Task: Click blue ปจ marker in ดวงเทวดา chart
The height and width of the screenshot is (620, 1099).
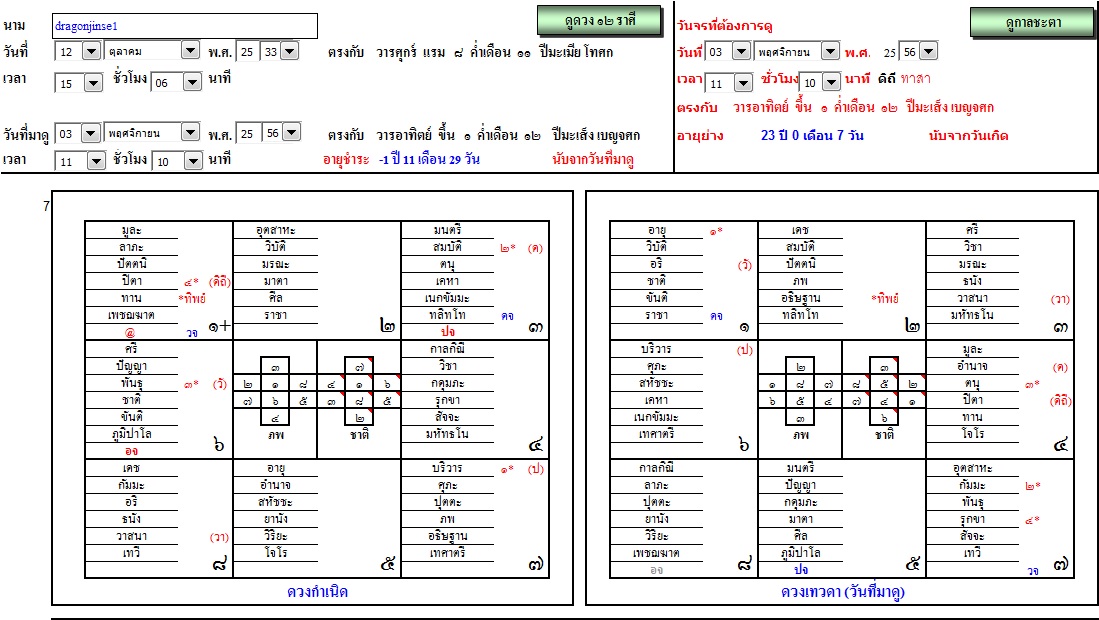Action: click(800, 570)
